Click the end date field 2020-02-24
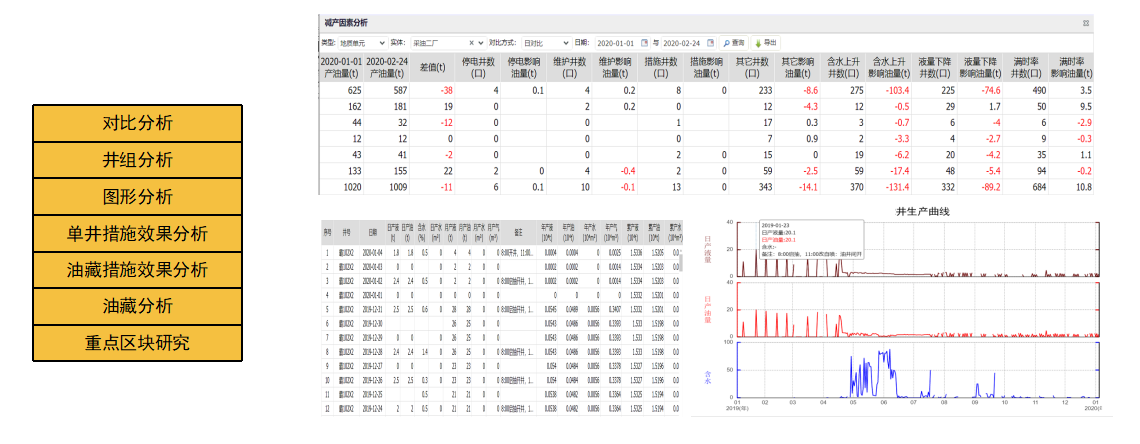Viewport: 1140px width, 444px height. coord(682,43)
